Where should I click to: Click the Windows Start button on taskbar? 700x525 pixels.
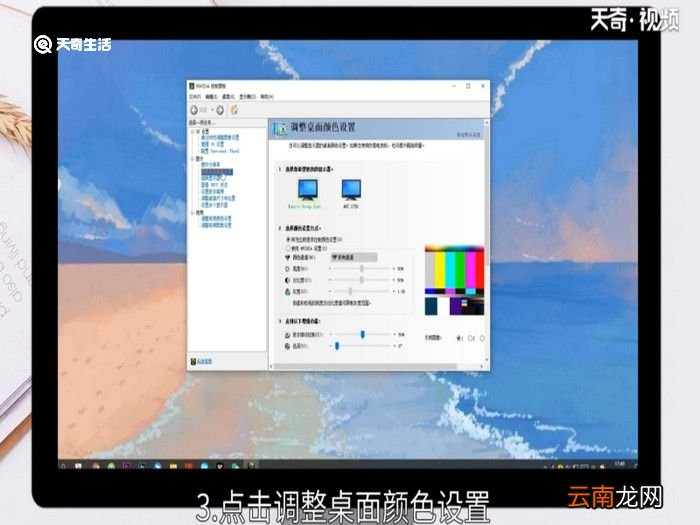(x=64, y=466)
